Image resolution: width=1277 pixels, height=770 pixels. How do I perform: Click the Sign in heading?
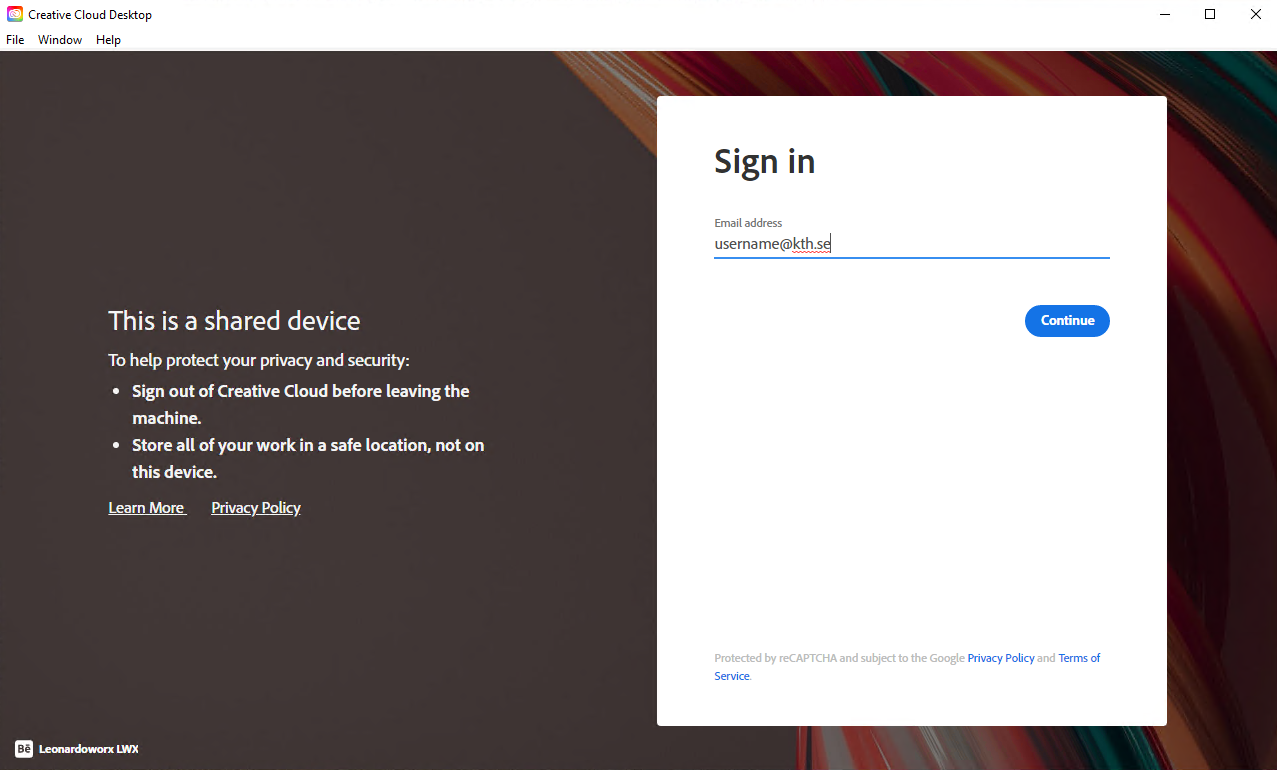click(764, 161)
